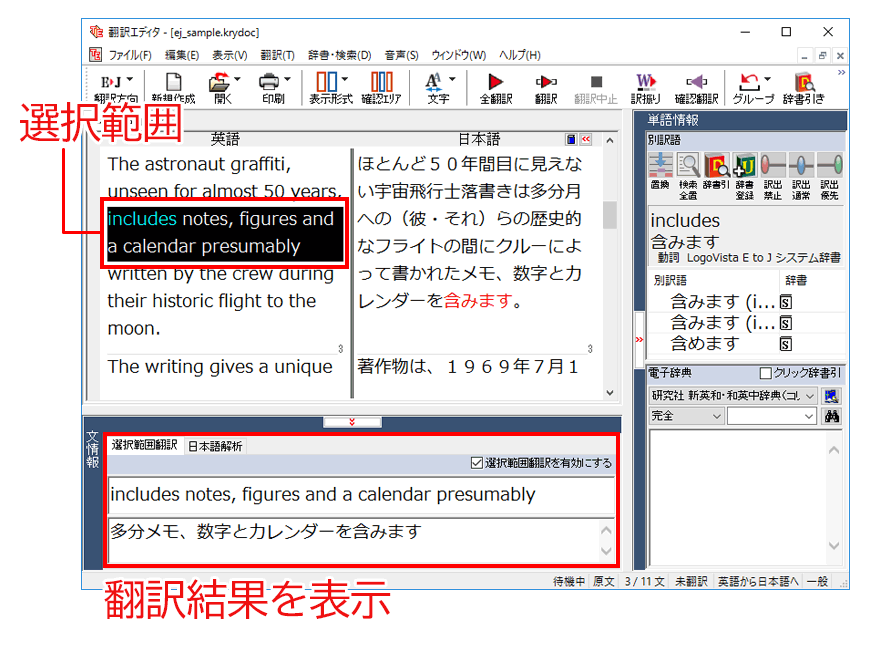Image resolution: width=874 pixels, height=654 pixels.
Task: Open the 表示(V) menu
Action: point(230,55)
